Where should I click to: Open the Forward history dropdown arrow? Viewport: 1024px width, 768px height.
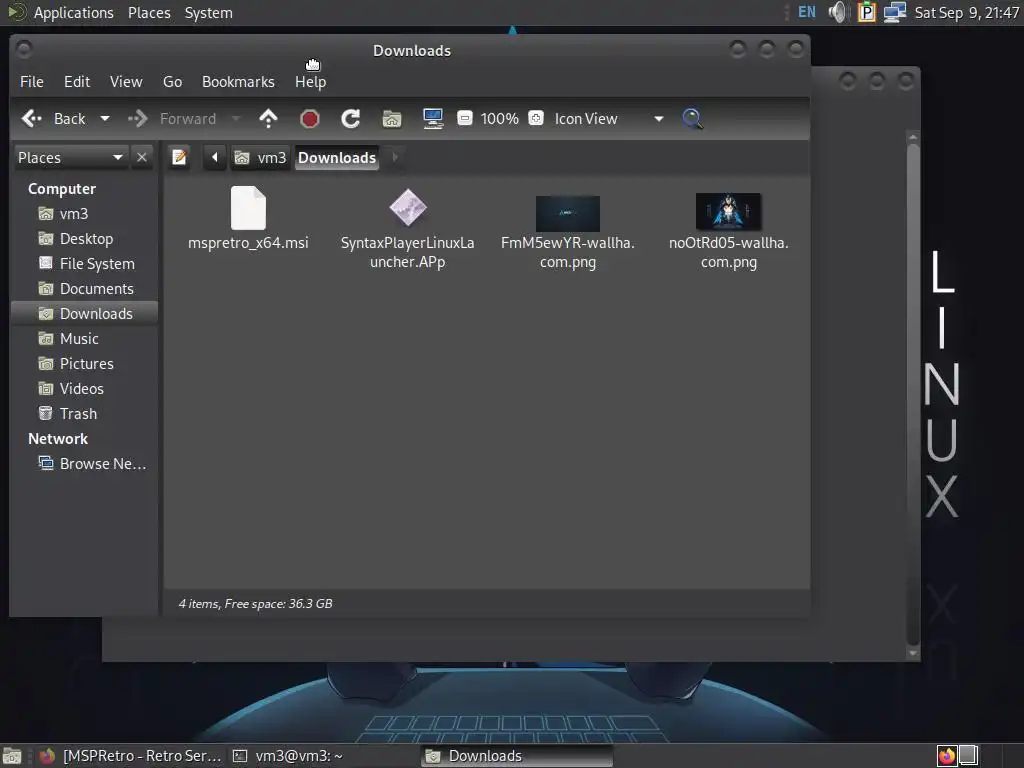pos(236,118)
